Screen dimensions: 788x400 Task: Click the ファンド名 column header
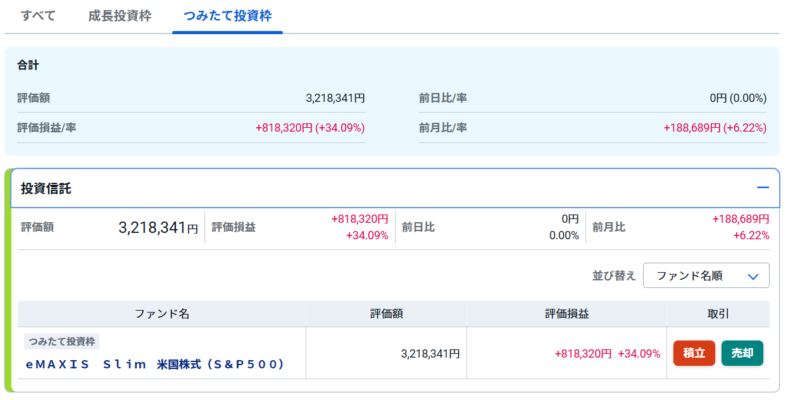coord(162,314)
